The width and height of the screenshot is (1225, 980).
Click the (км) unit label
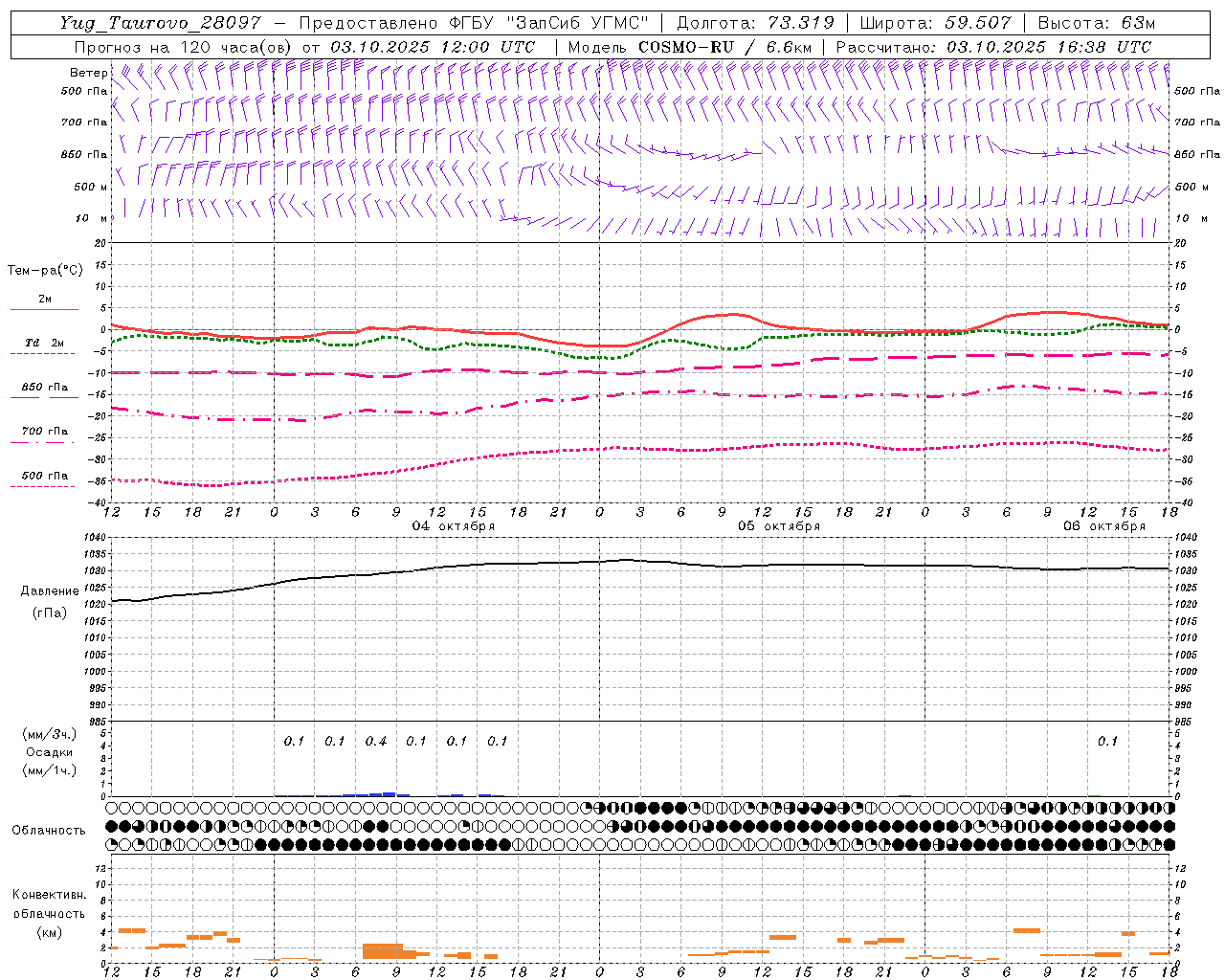(x=49, y=931)
